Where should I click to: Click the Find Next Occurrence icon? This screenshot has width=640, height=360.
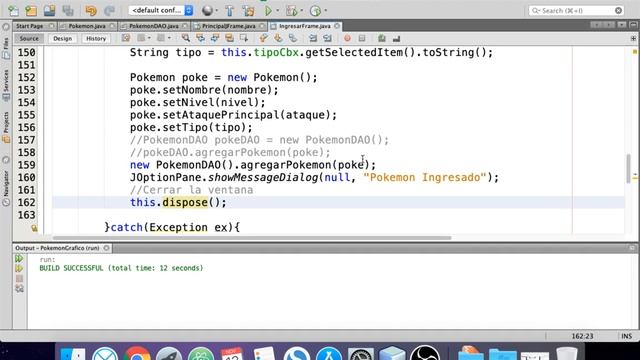point(215,38)
